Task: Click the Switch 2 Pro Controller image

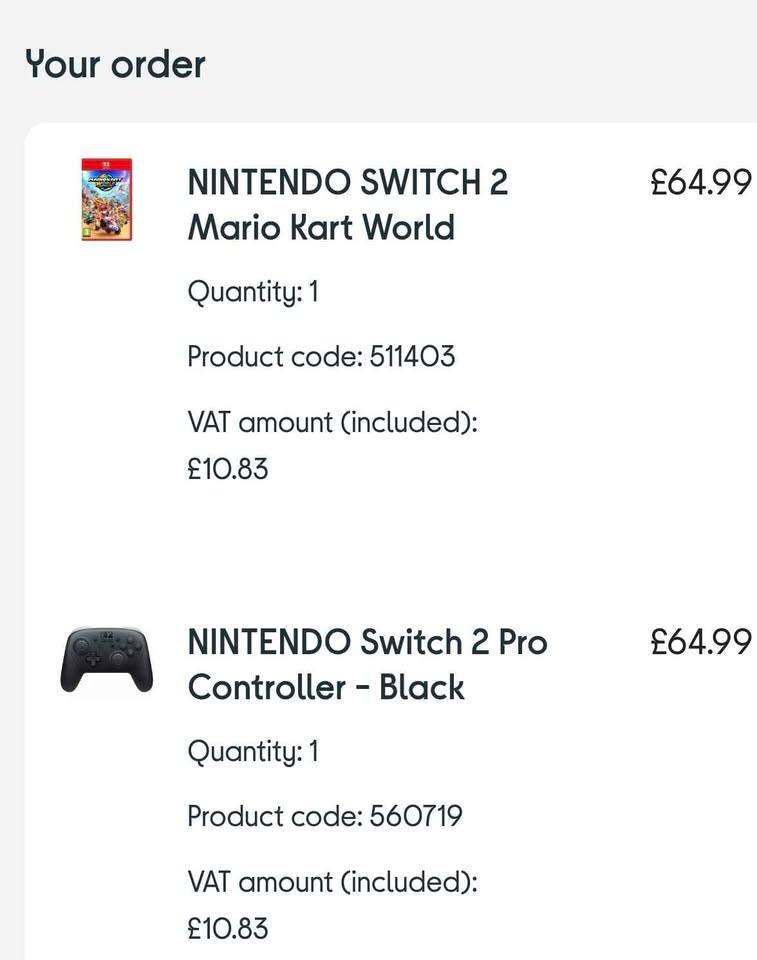Action: (106, 659)
